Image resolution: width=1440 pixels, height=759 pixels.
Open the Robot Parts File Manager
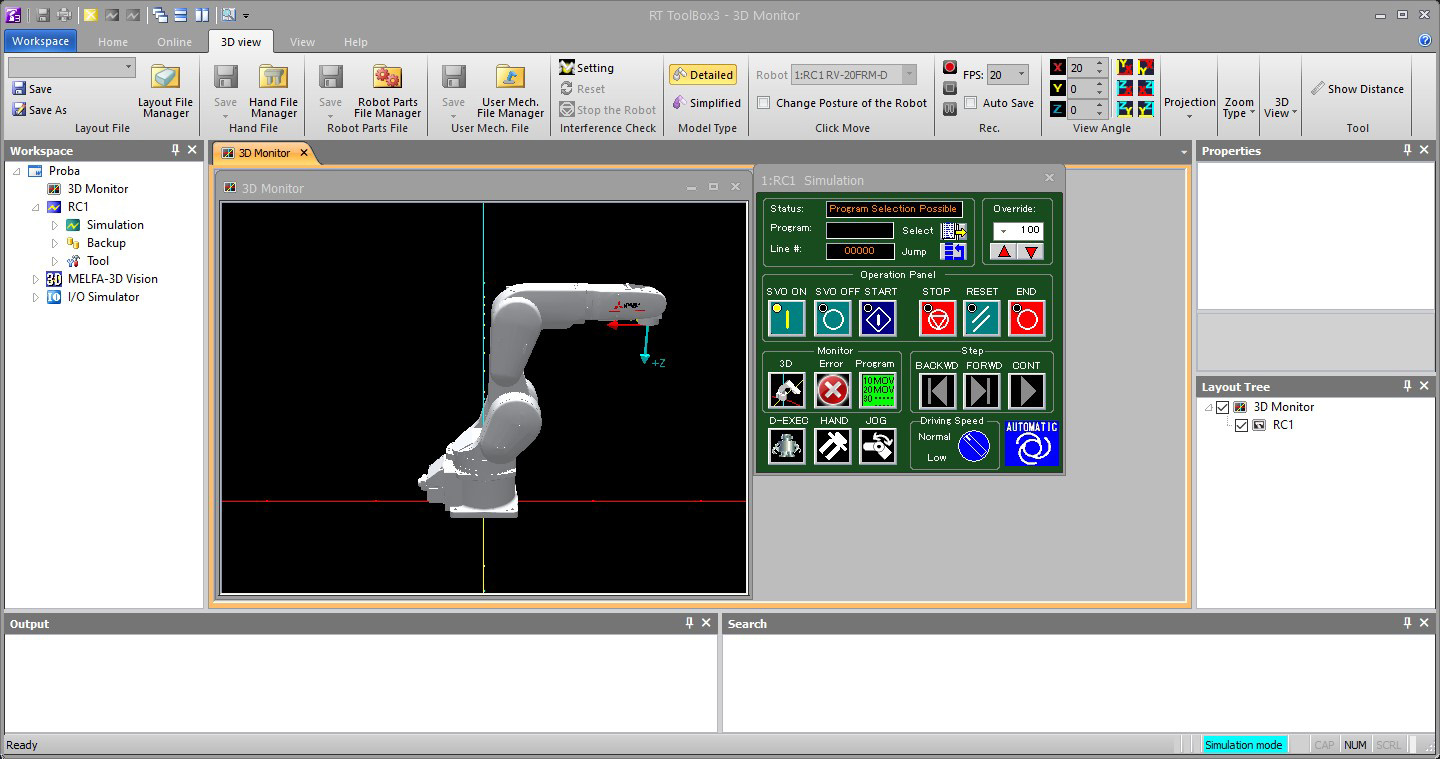387,91
